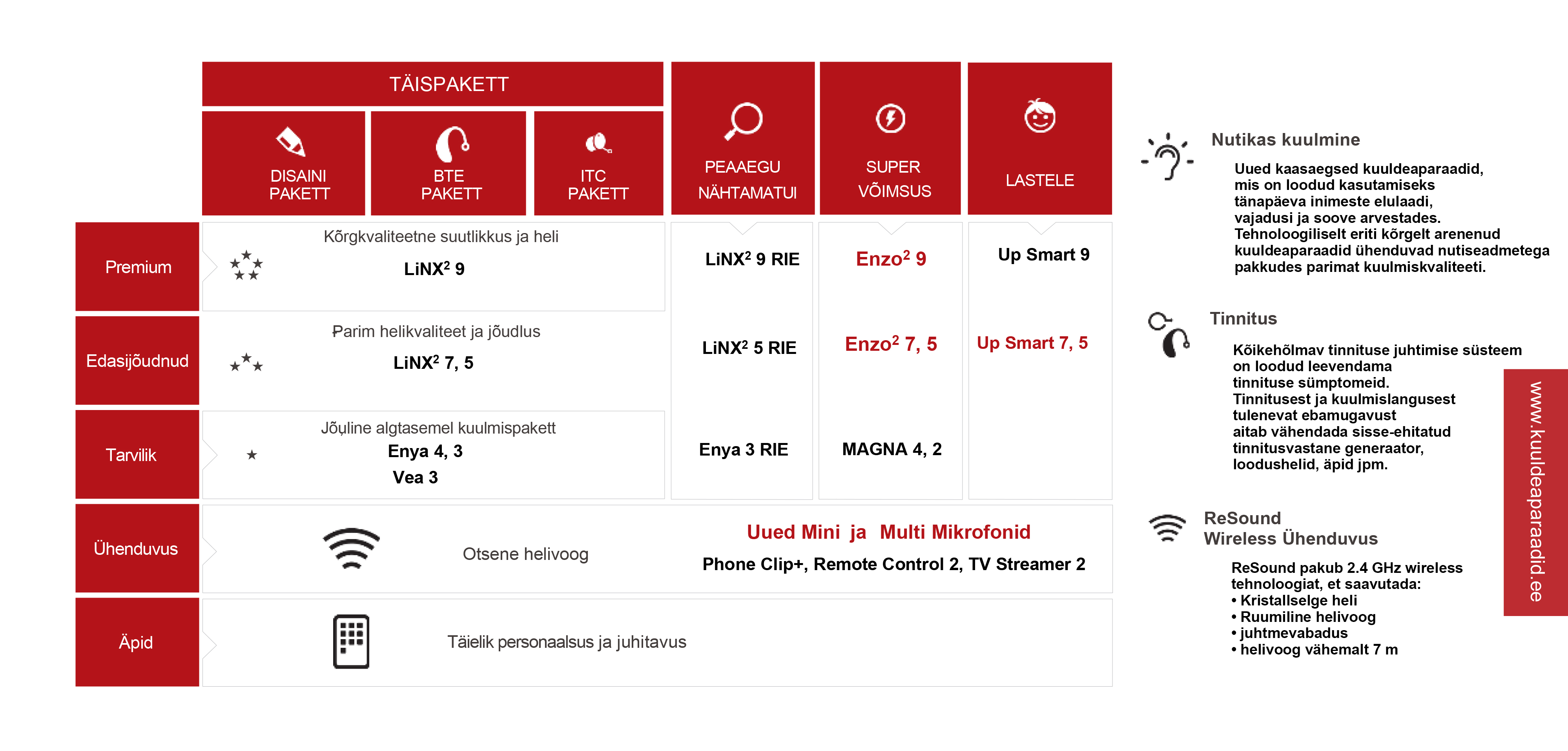Click Parim helikvaliteet ja jõudlus description
This screenshot has height=751, width=1568.
click(436, 331)
